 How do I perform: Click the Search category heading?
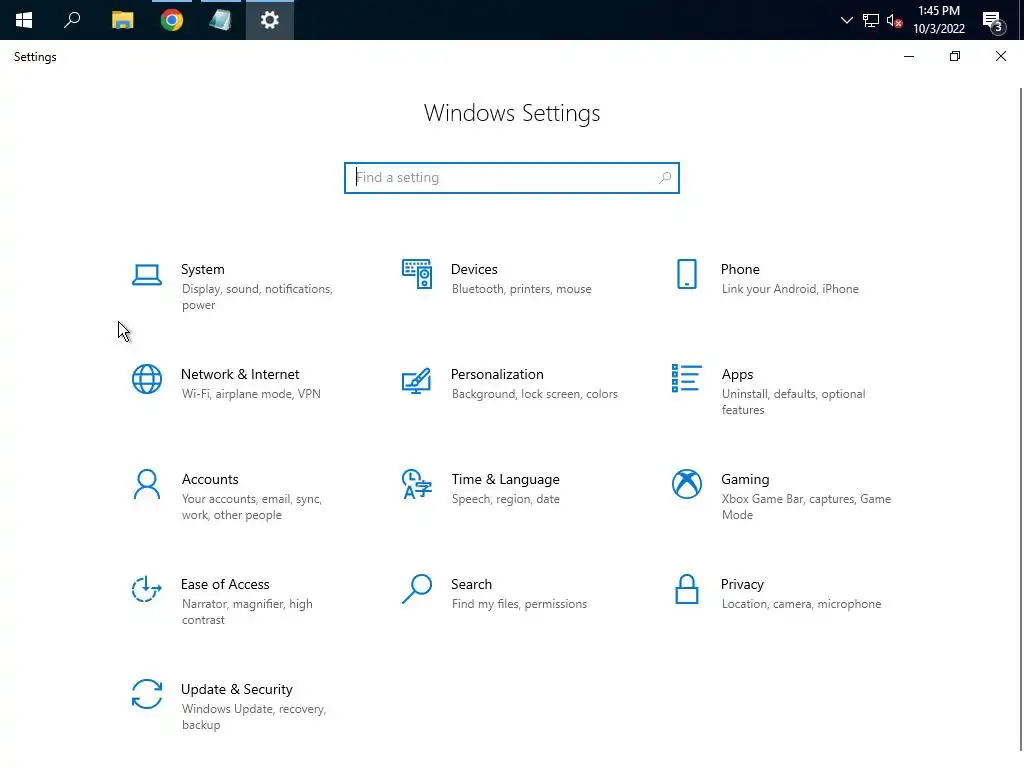point(472,584)
